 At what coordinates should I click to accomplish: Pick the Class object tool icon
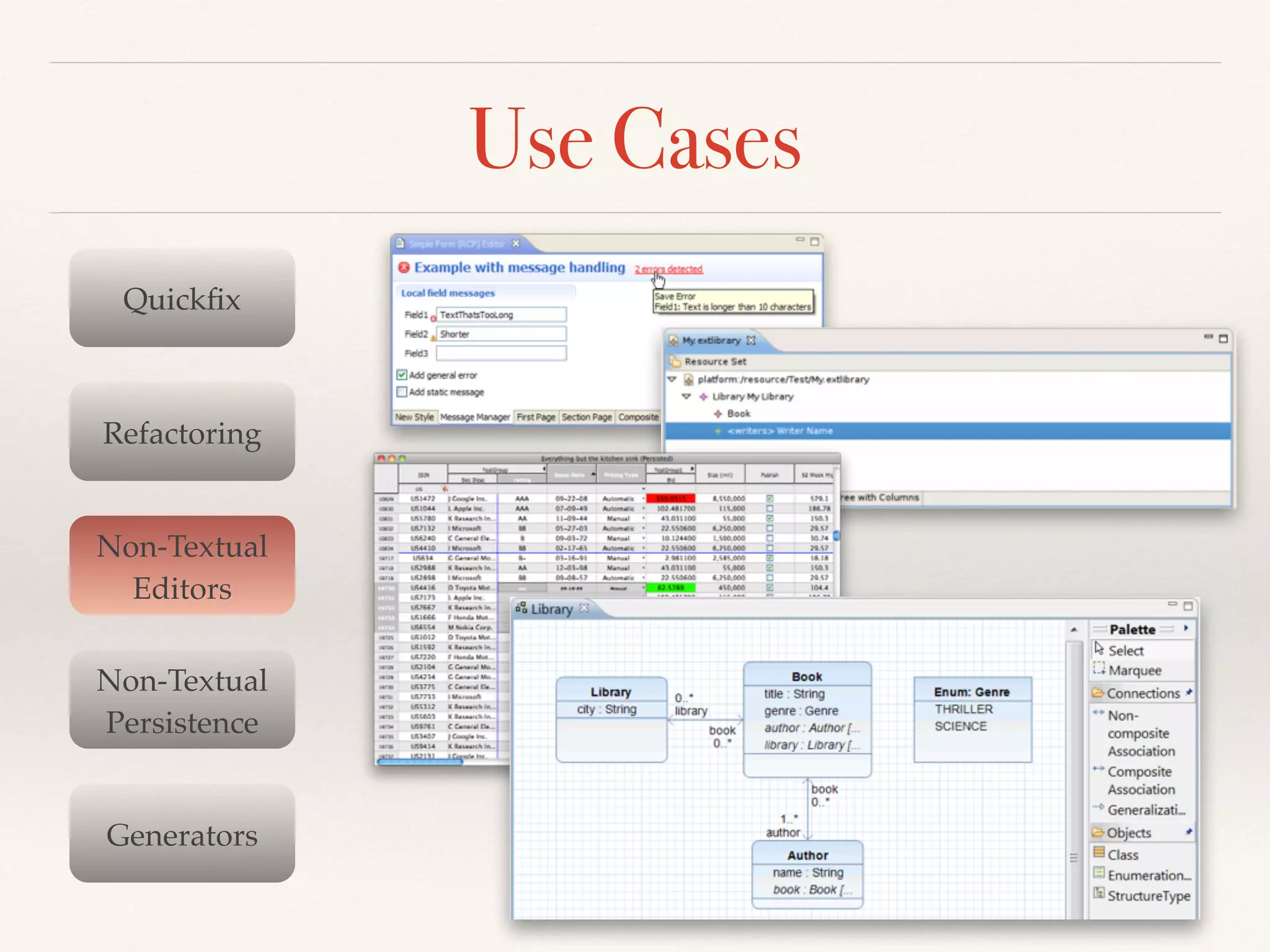pos(1099,852)
